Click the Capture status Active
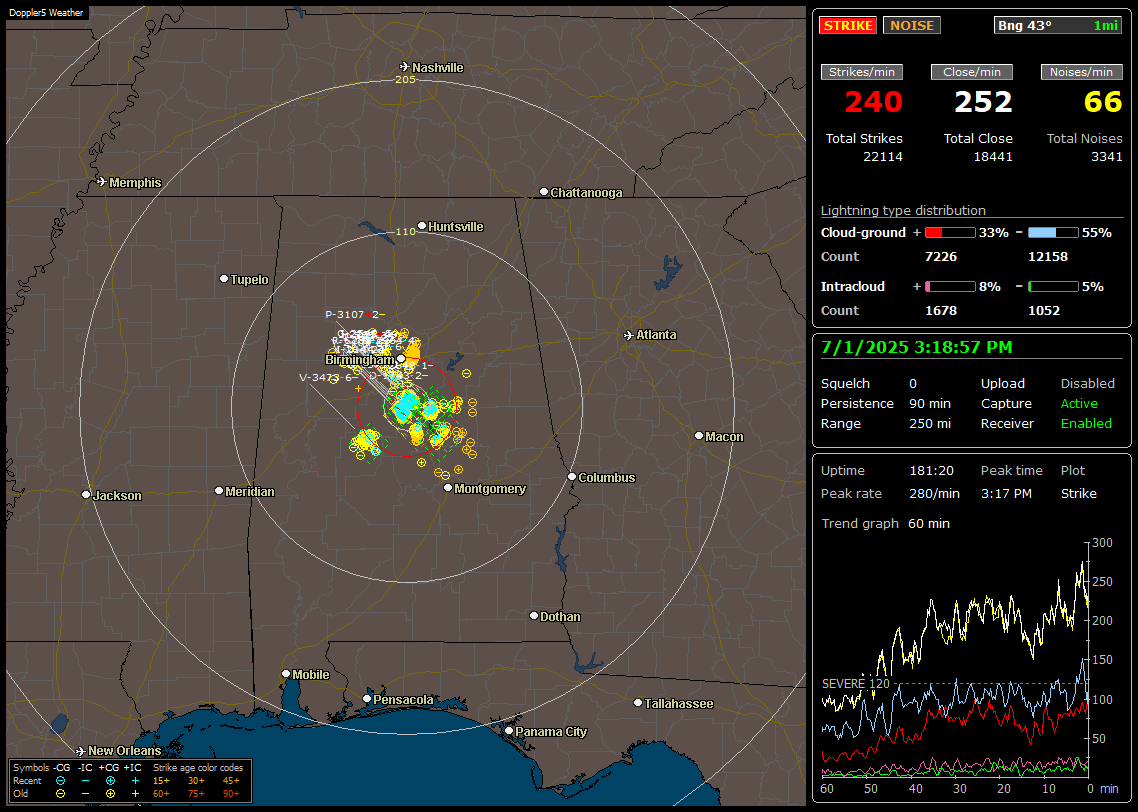Viewport: 1138px width, 812px height. click(1079, 403)
